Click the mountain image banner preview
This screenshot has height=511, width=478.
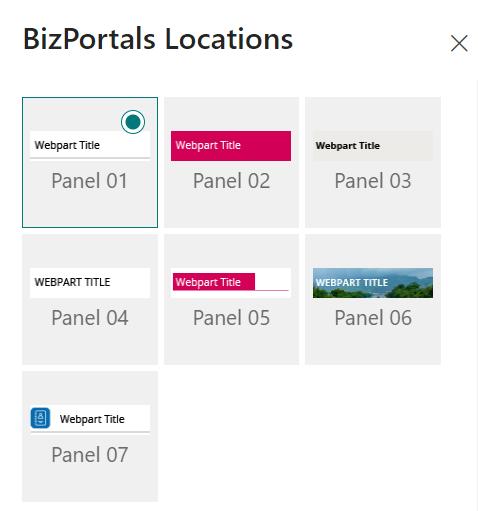pos(373,283)
